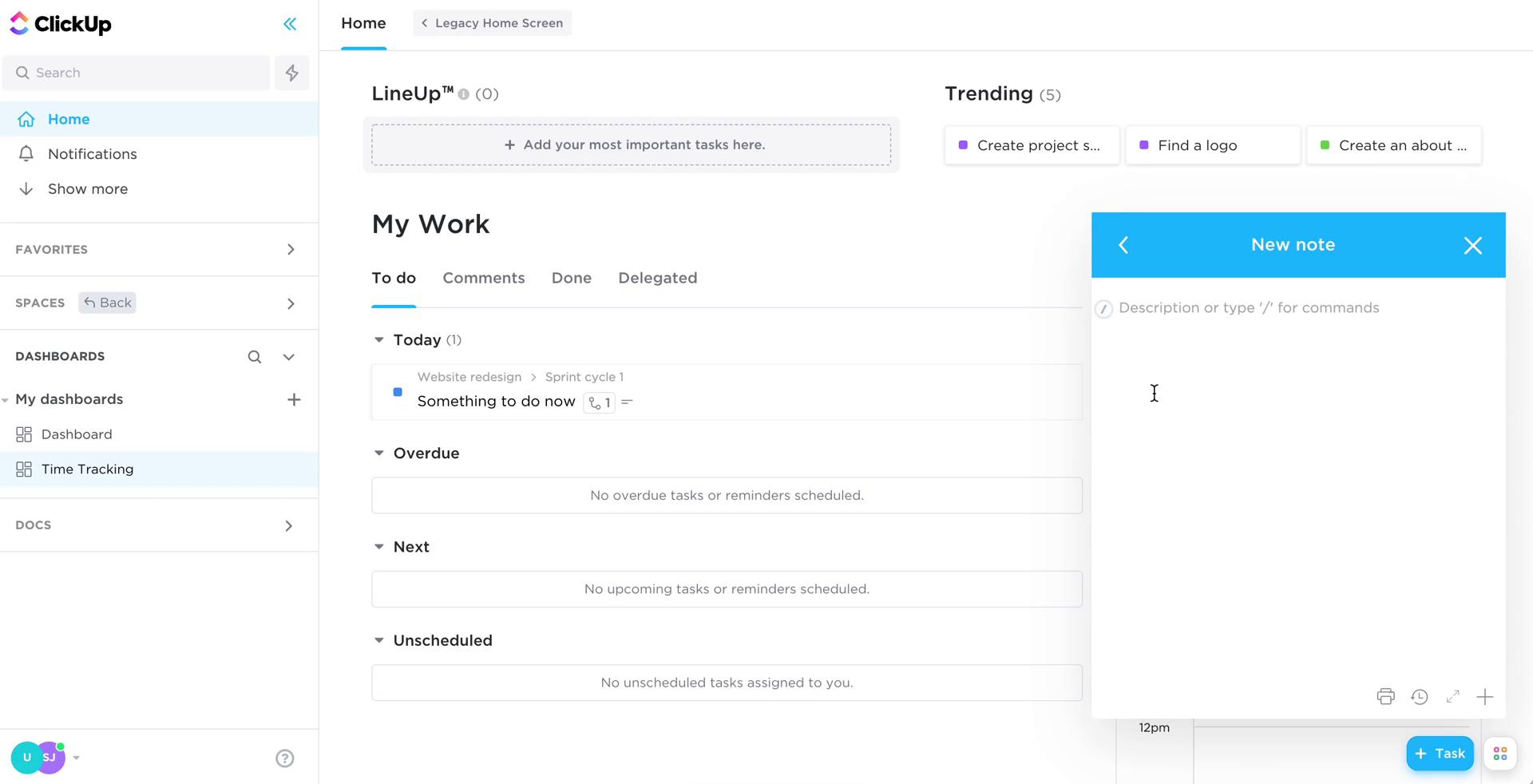Open the Create an about ... trending card

1394,145
